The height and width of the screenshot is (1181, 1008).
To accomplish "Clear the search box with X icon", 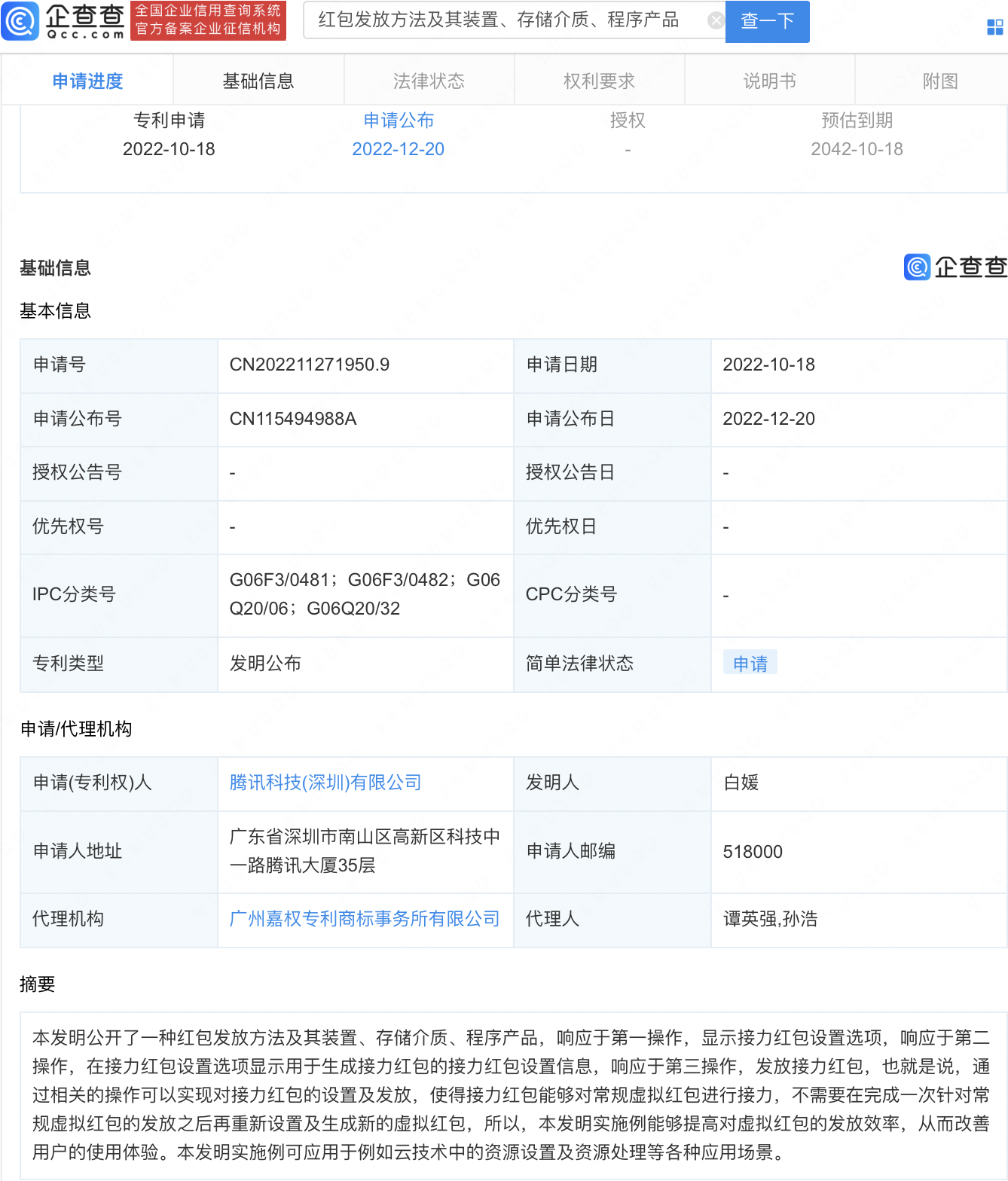I will tap(716, 21).
